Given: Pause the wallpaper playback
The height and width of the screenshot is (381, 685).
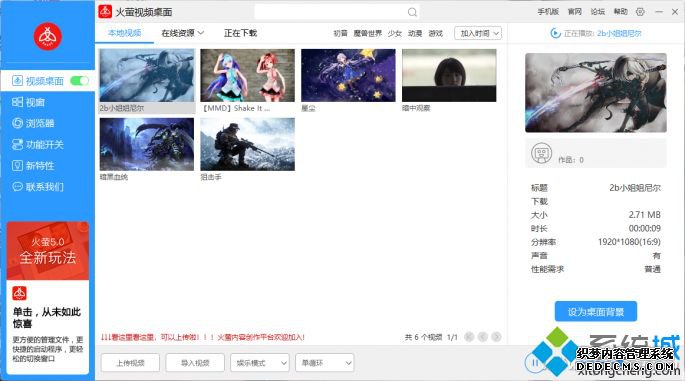Looking at the screenshot, I should 534,363.
